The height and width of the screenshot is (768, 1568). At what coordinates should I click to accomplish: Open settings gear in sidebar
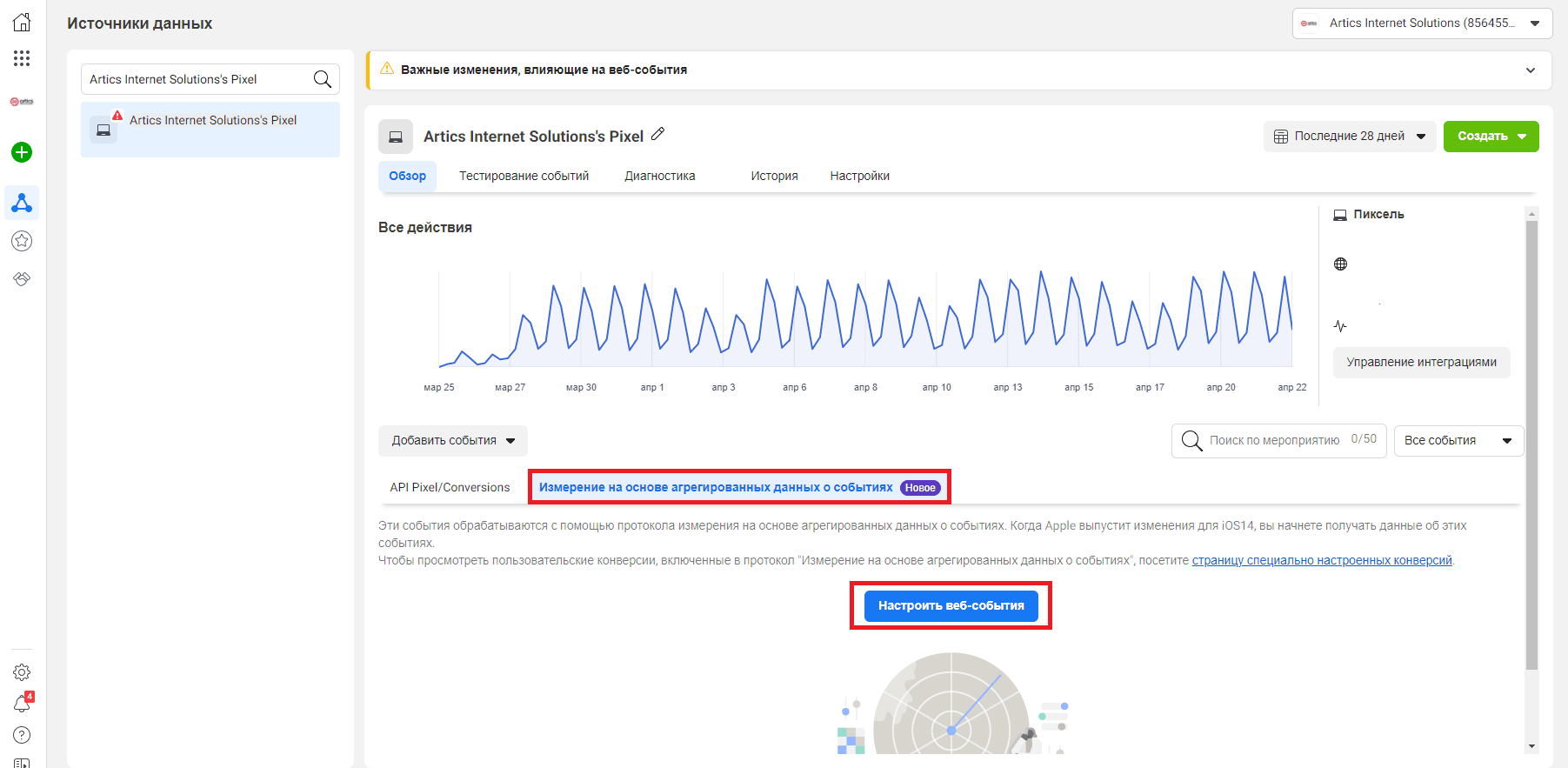(22, 672)
